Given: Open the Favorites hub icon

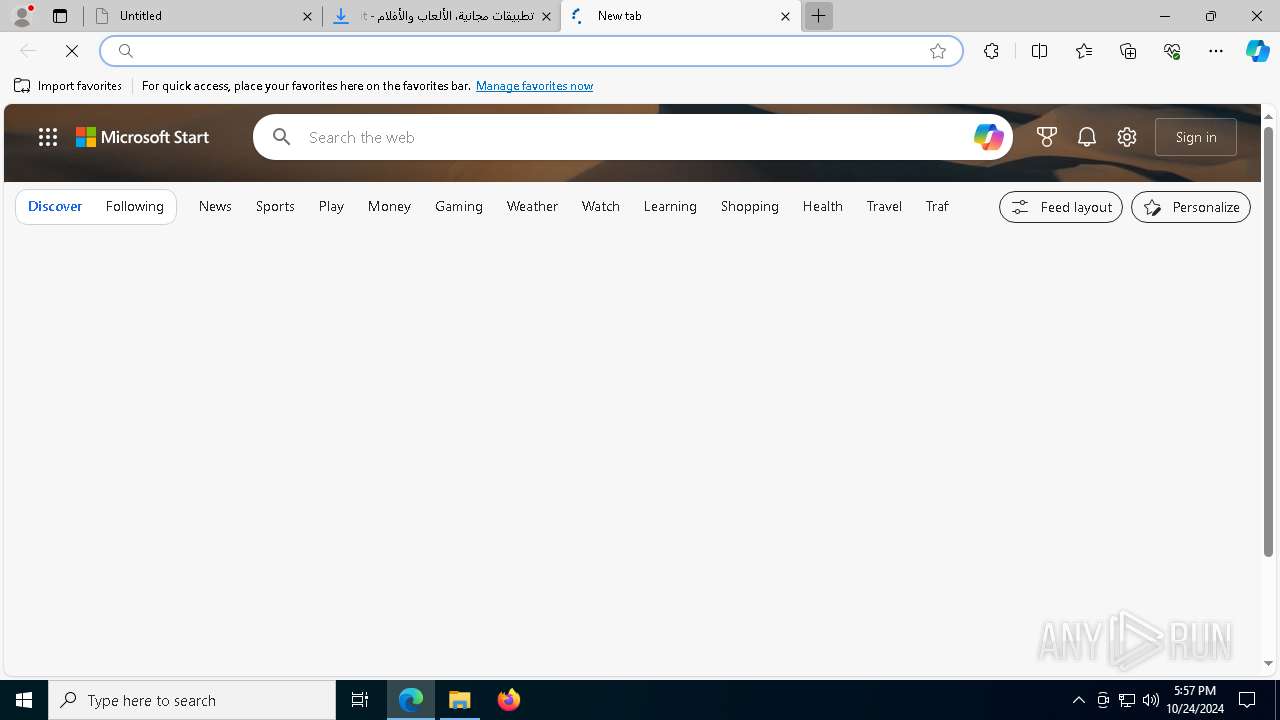Looking at the screenshot, I should pyautogui.click(x=1084, y=51).
